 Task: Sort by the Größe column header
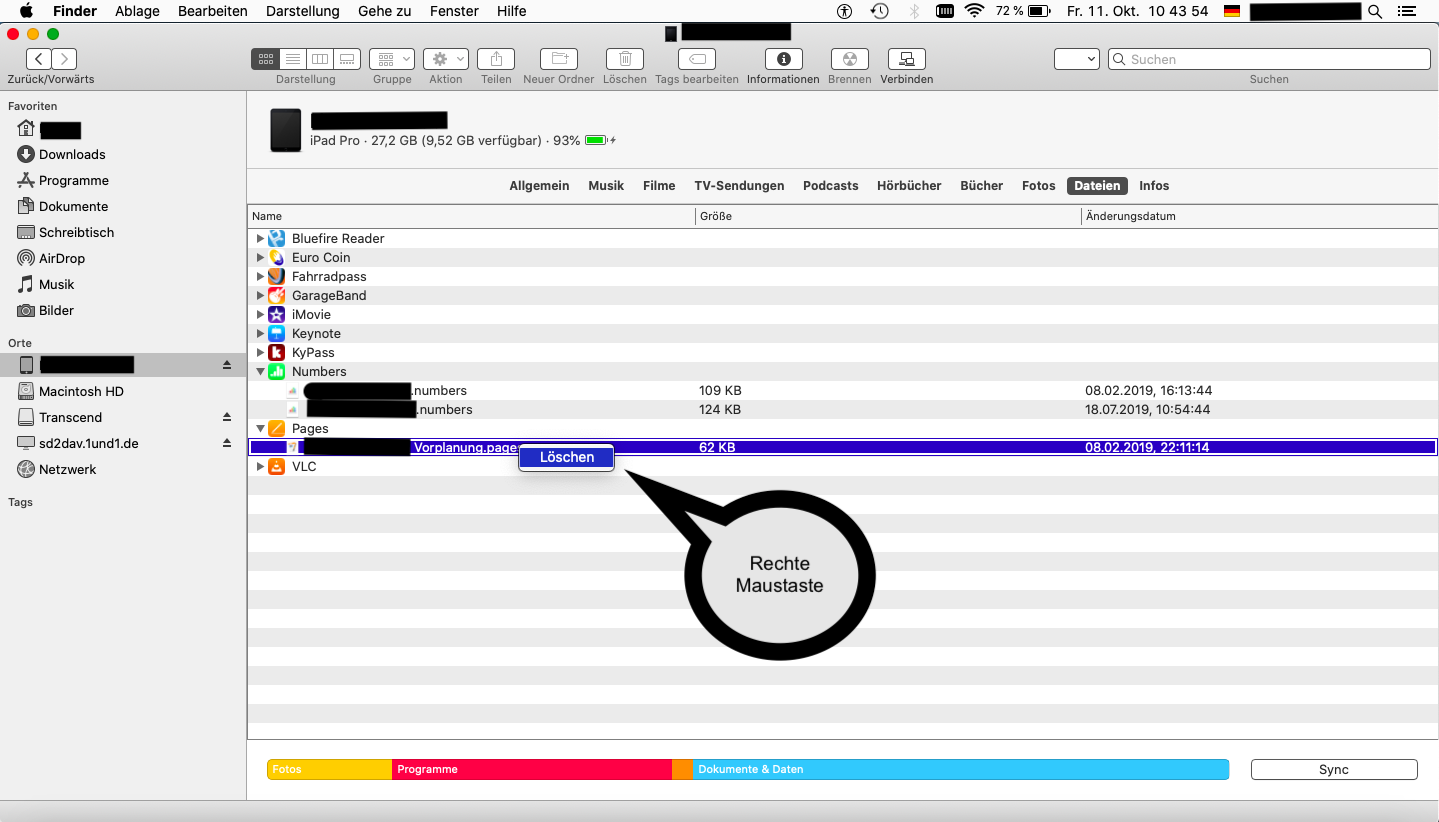coord(888,216)
